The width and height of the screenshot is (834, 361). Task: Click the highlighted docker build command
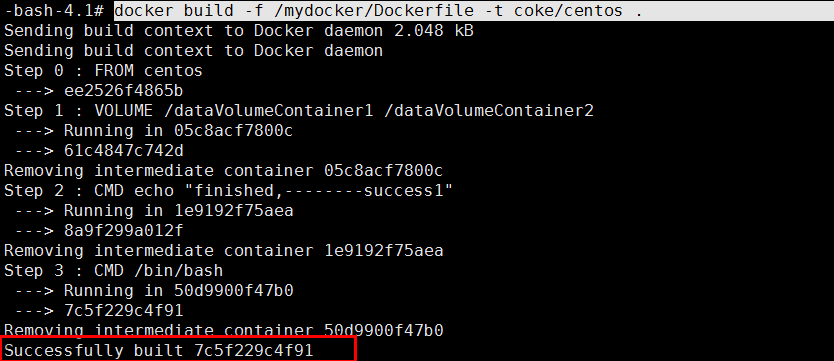pyautogui.click(x=378, y=11)
